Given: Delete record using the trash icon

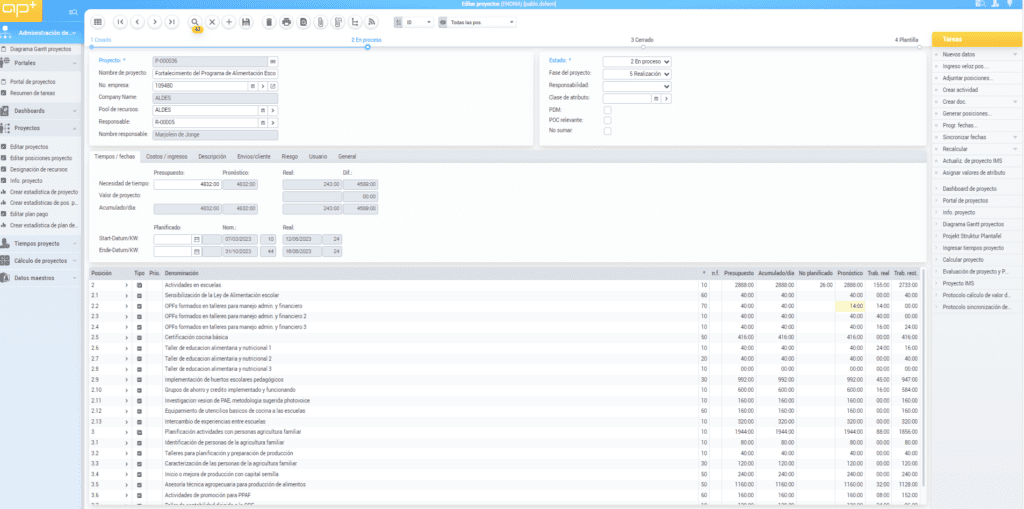Looking at the screenshot, I should pos(270,21).
